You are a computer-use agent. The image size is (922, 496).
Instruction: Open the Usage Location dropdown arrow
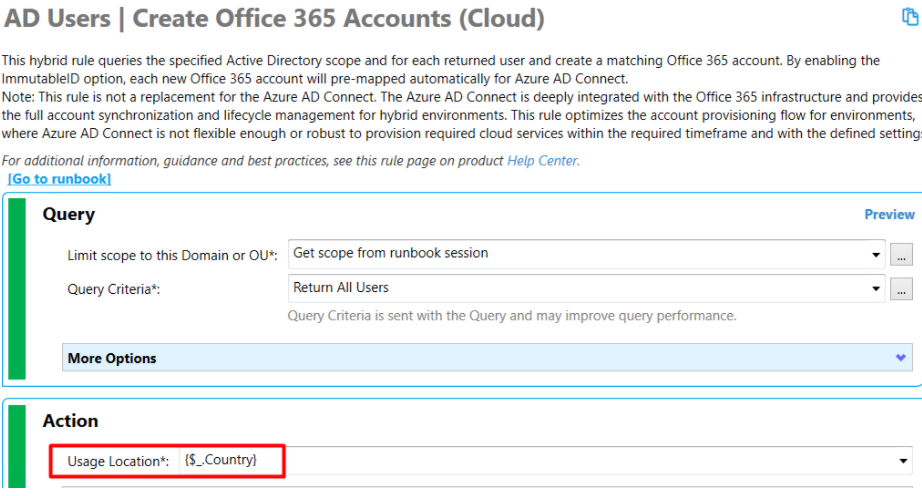[903, 461]
